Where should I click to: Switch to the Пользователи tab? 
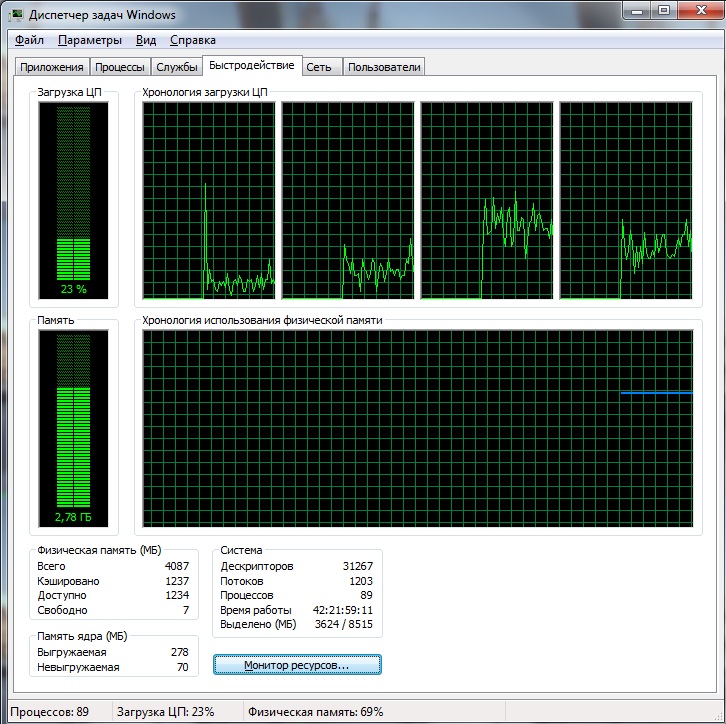coord(384,67)
